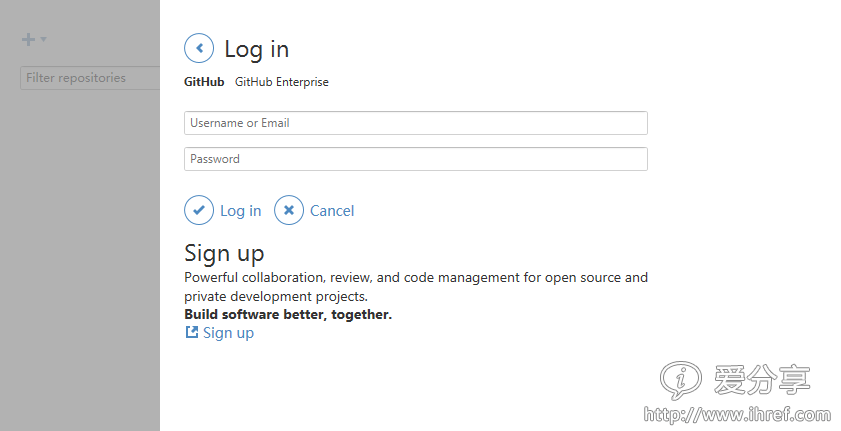
Task: Click the external link icon beside Sign up
Action: coord(191,332)
